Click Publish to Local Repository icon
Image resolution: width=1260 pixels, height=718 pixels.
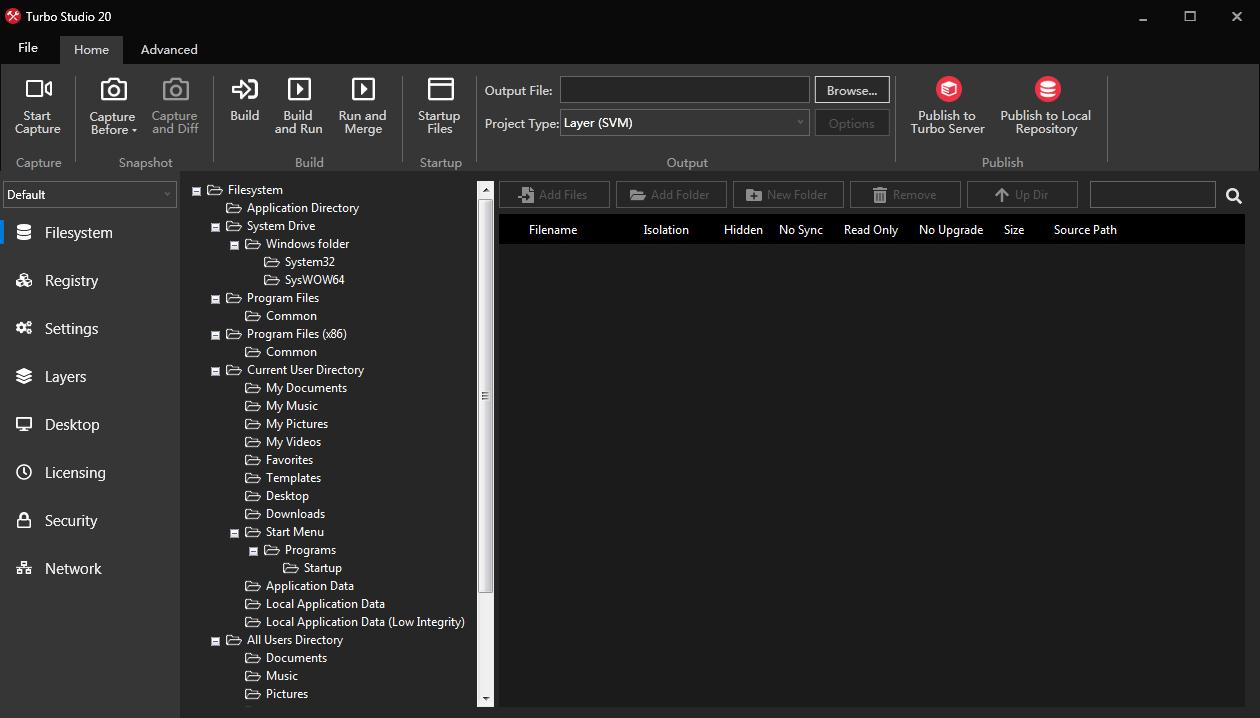(1046, 90)
